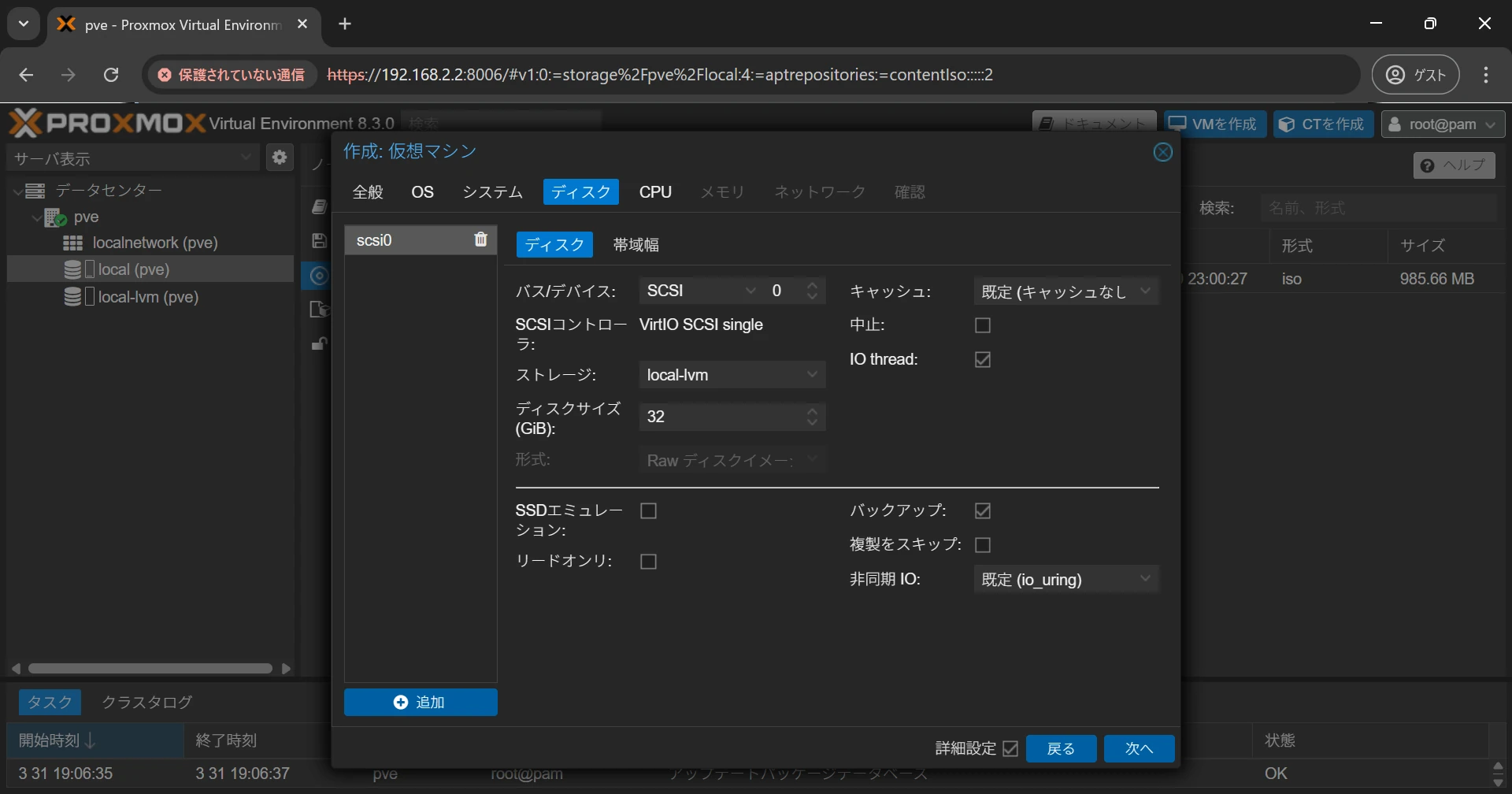This screenshot has width=1512, height=794.
Task: Click the ヘルプ button
Action: (x=1454, y=165)
